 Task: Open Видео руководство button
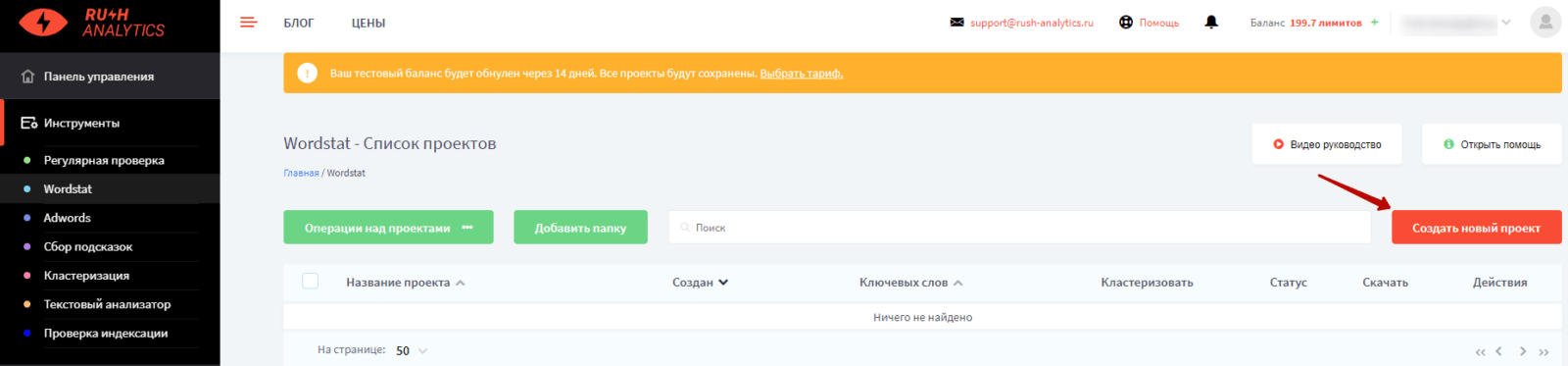[x=1326, y=144]
